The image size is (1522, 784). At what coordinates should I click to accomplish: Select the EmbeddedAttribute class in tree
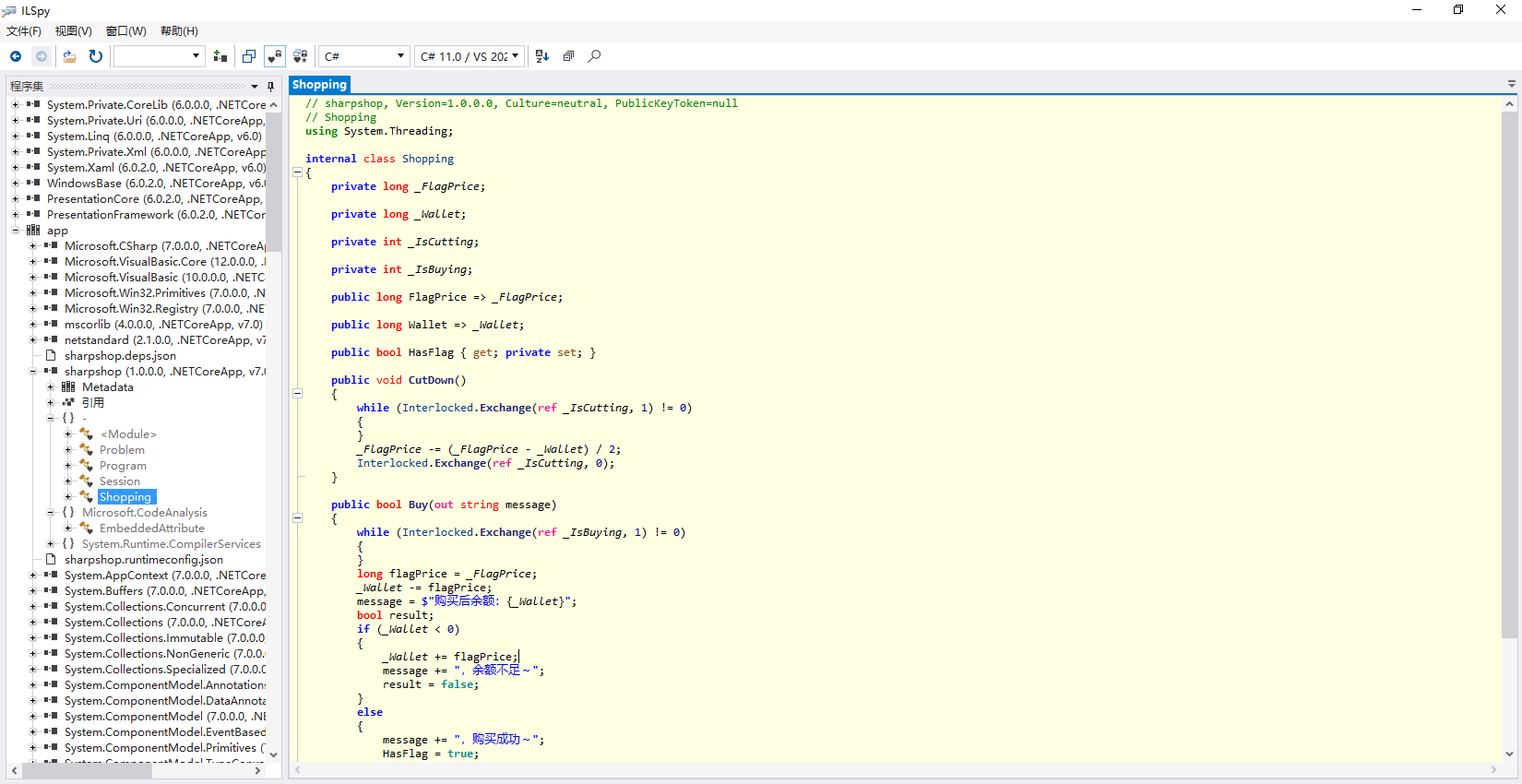coord(152,529)
